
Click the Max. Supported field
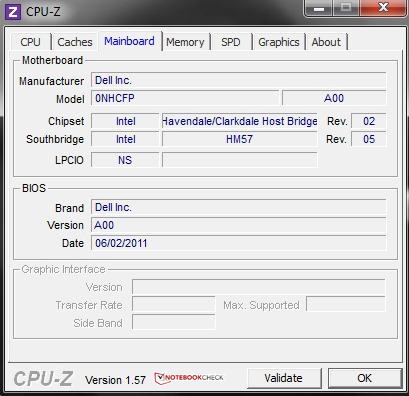[346, 305]
